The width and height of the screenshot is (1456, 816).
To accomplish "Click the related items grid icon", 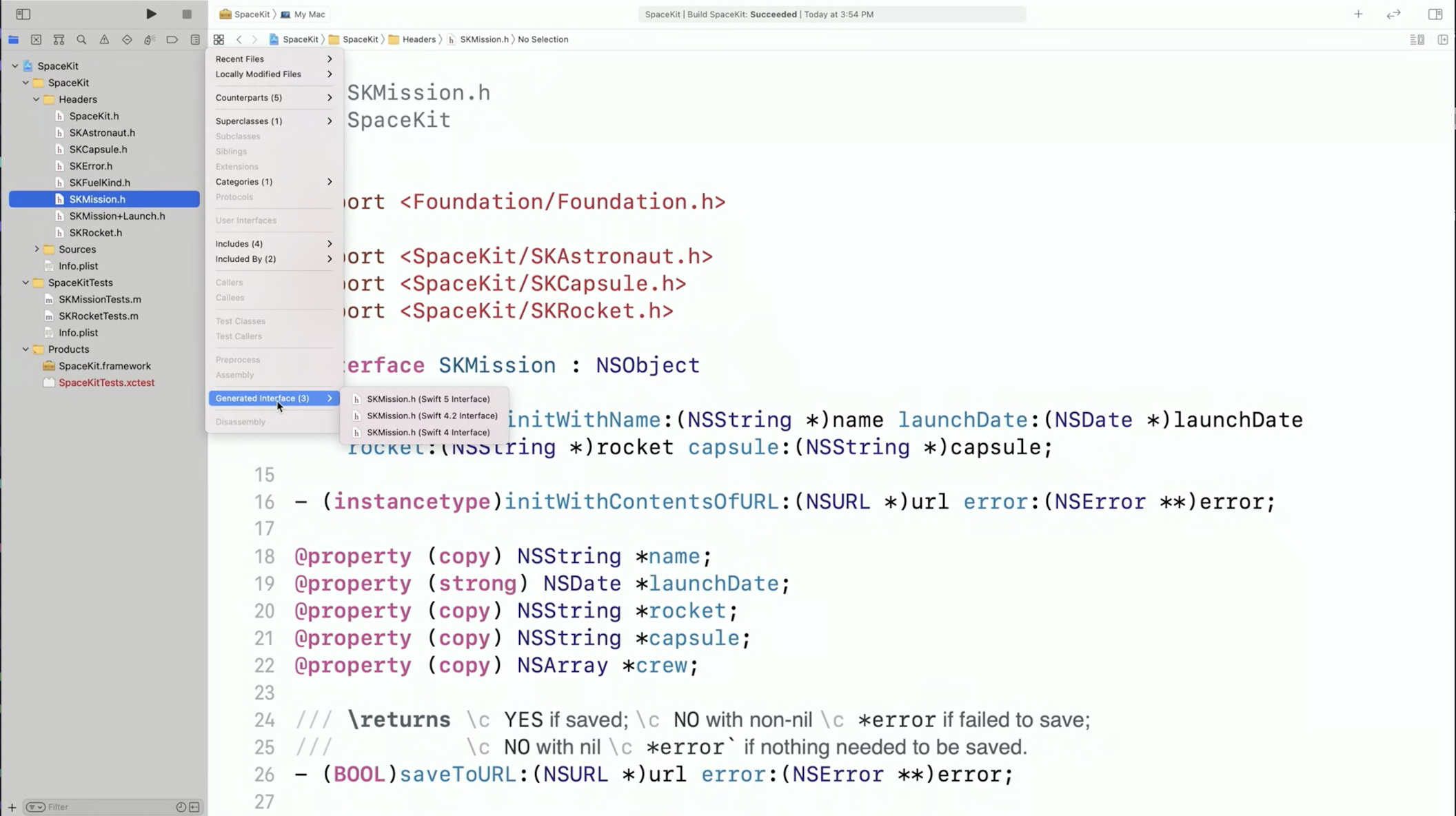I will click(x=219, y=39).
